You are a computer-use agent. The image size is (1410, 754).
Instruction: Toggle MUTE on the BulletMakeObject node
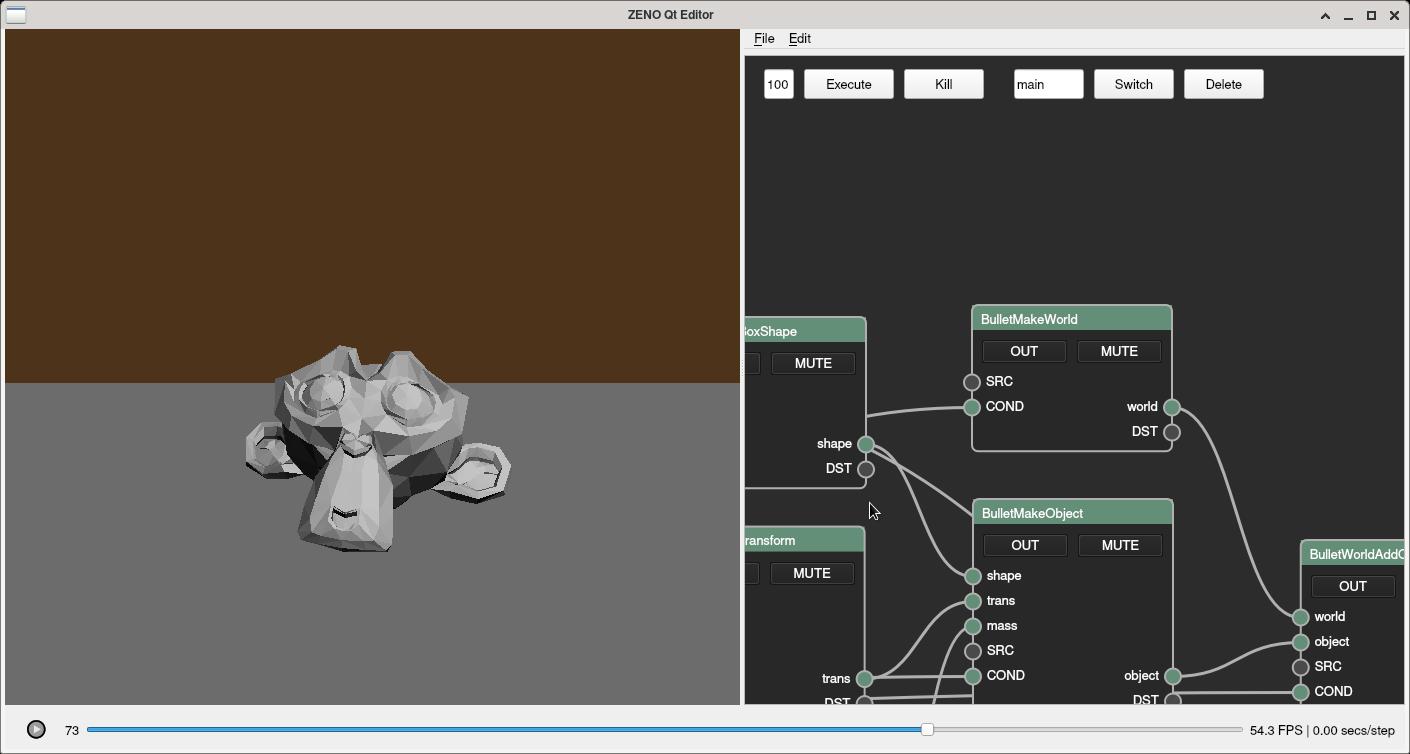pyautogui.click(x=1120, y=545)
